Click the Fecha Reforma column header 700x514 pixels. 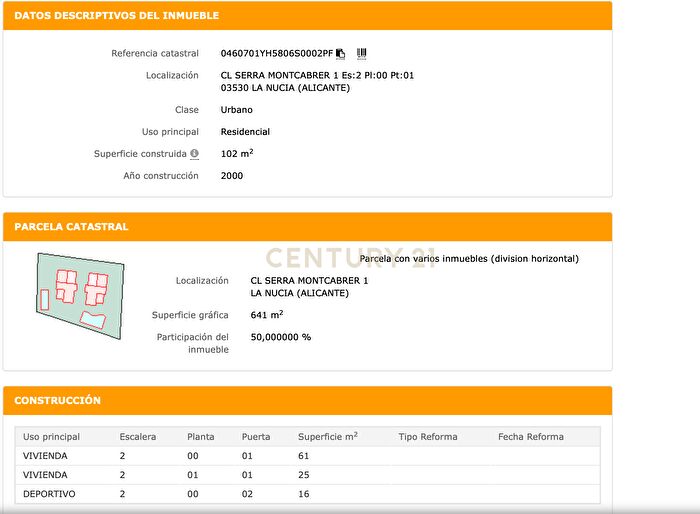tap(531, 437)
